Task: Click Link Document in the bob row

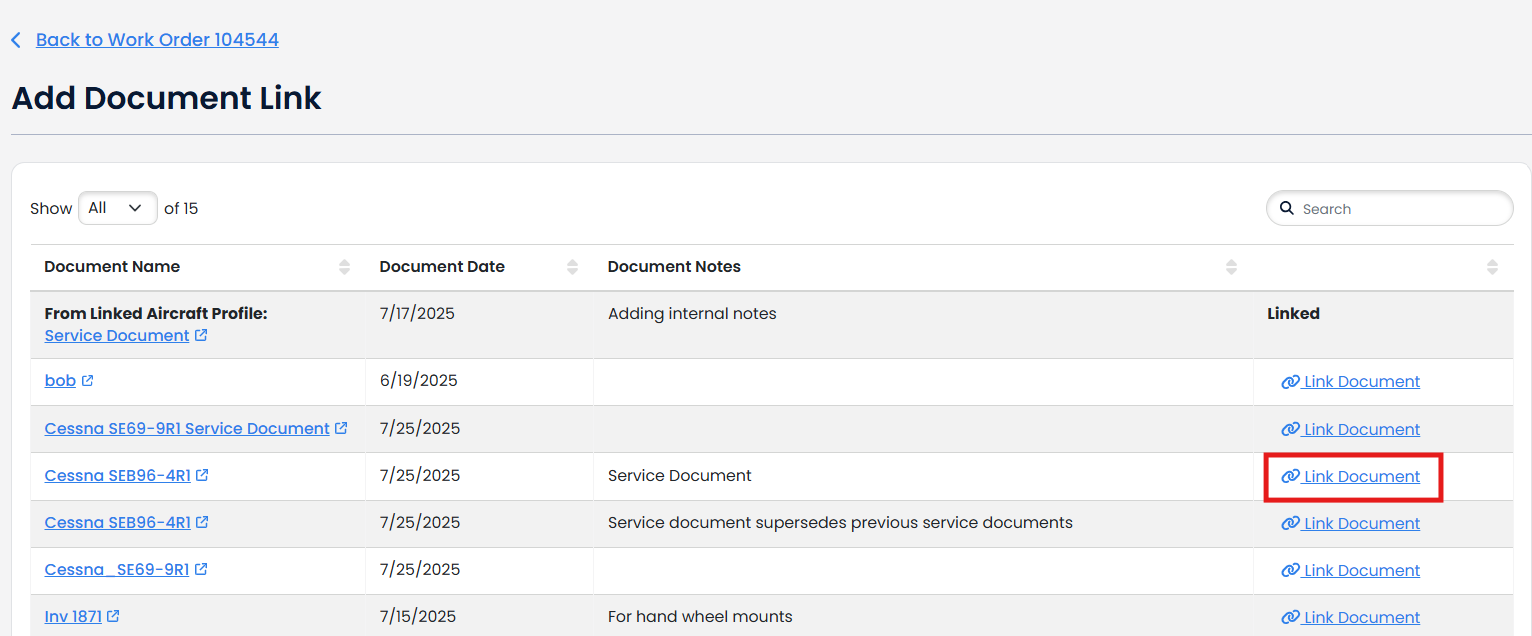Action: pyautogui.click(x=1350, y=381)
